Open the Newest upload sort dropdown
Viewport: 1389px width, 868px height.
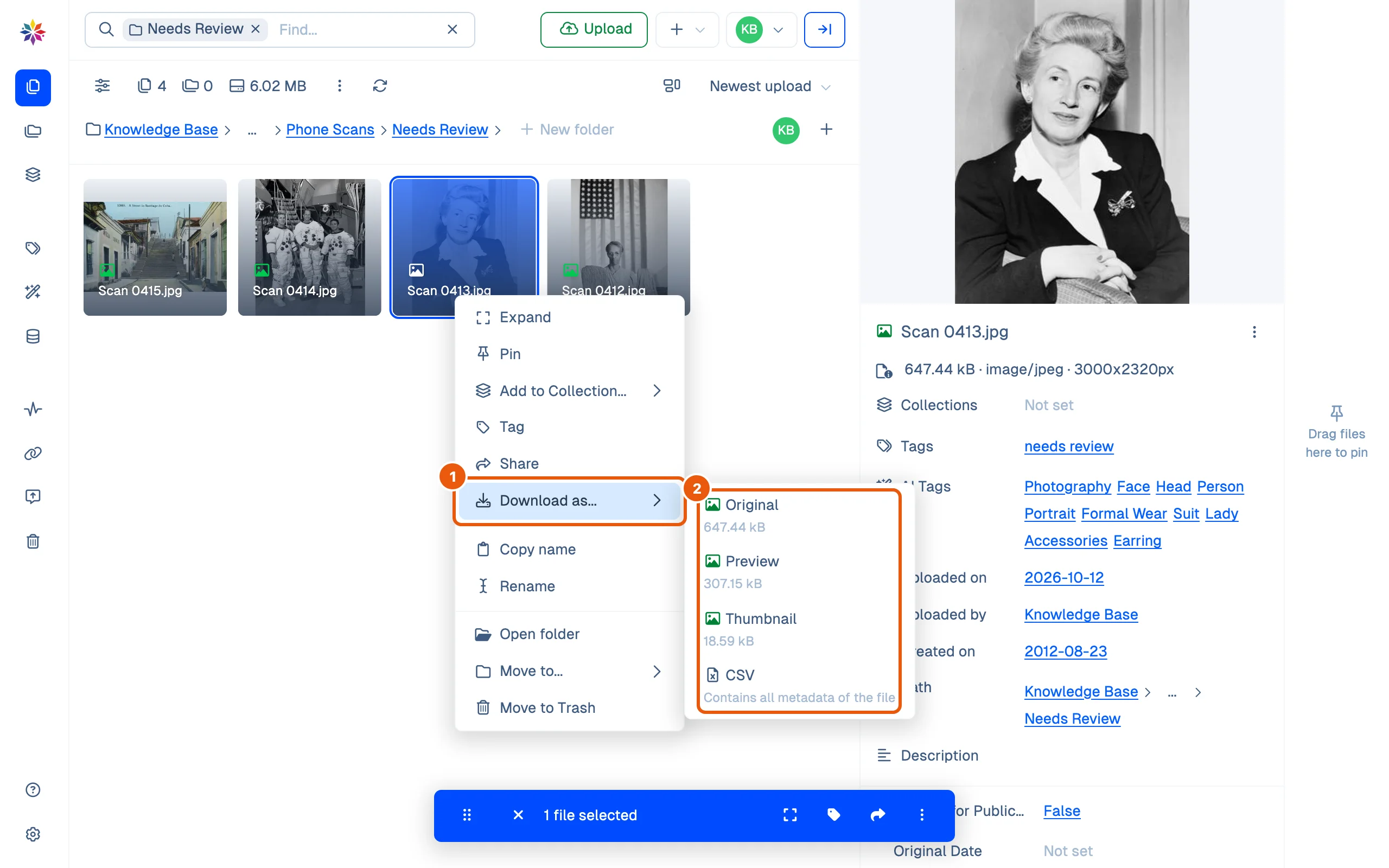770,86
